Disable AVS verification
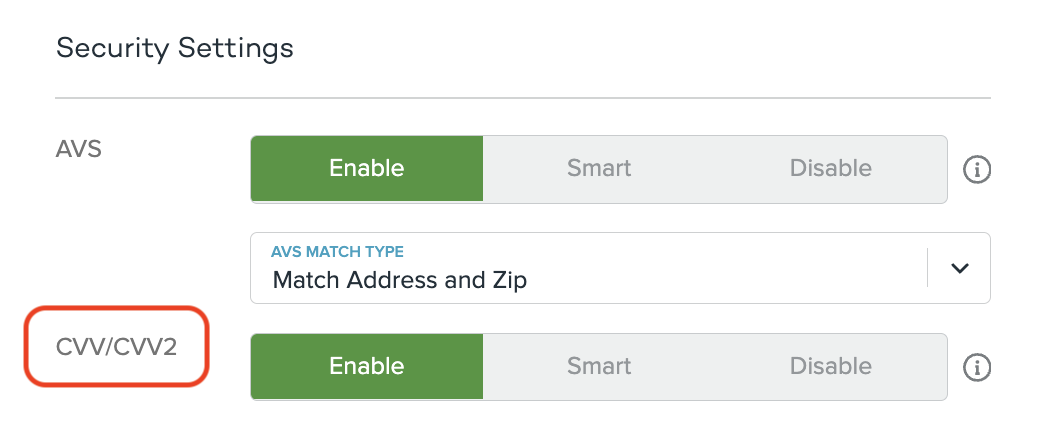 tap(830, 169)
